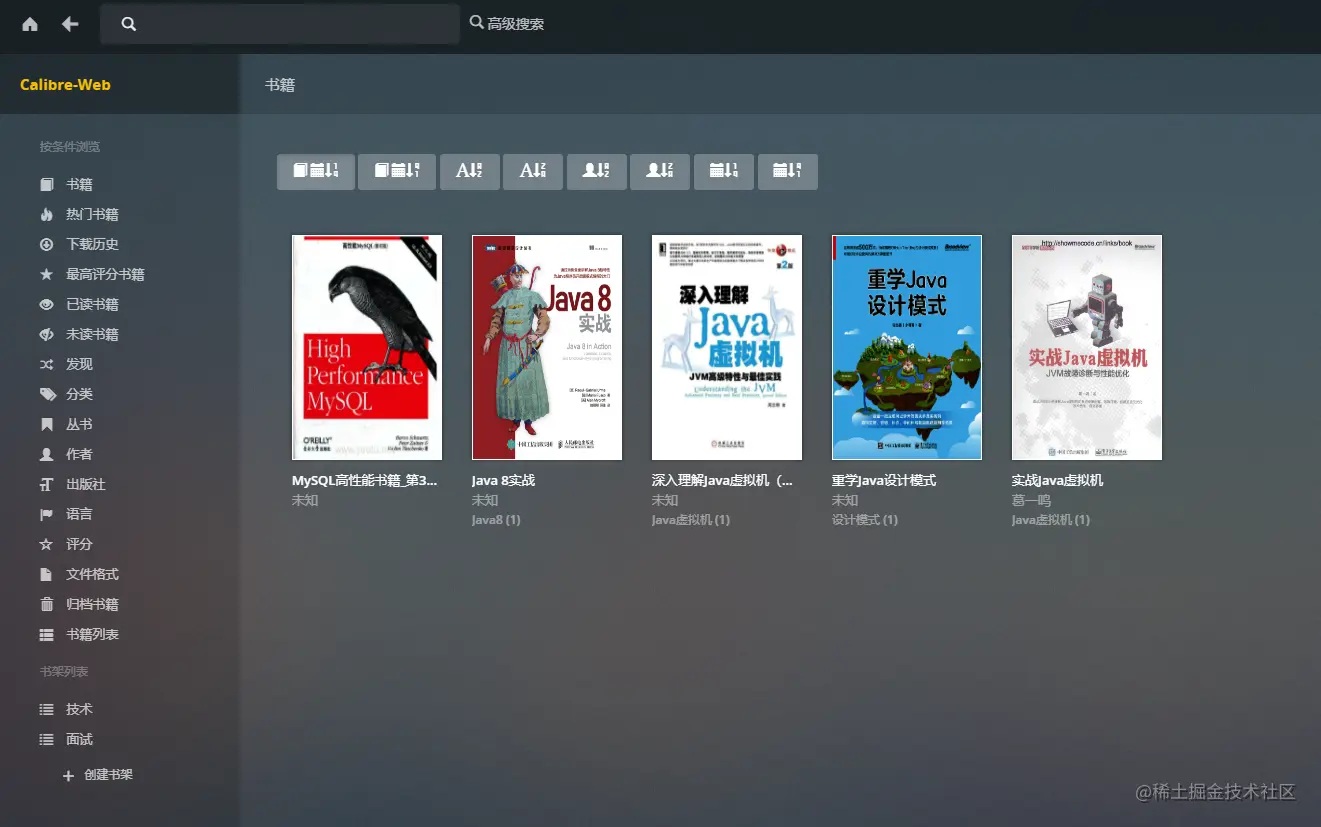Open 重学Java设计模式 book cover

pos(907,347)
